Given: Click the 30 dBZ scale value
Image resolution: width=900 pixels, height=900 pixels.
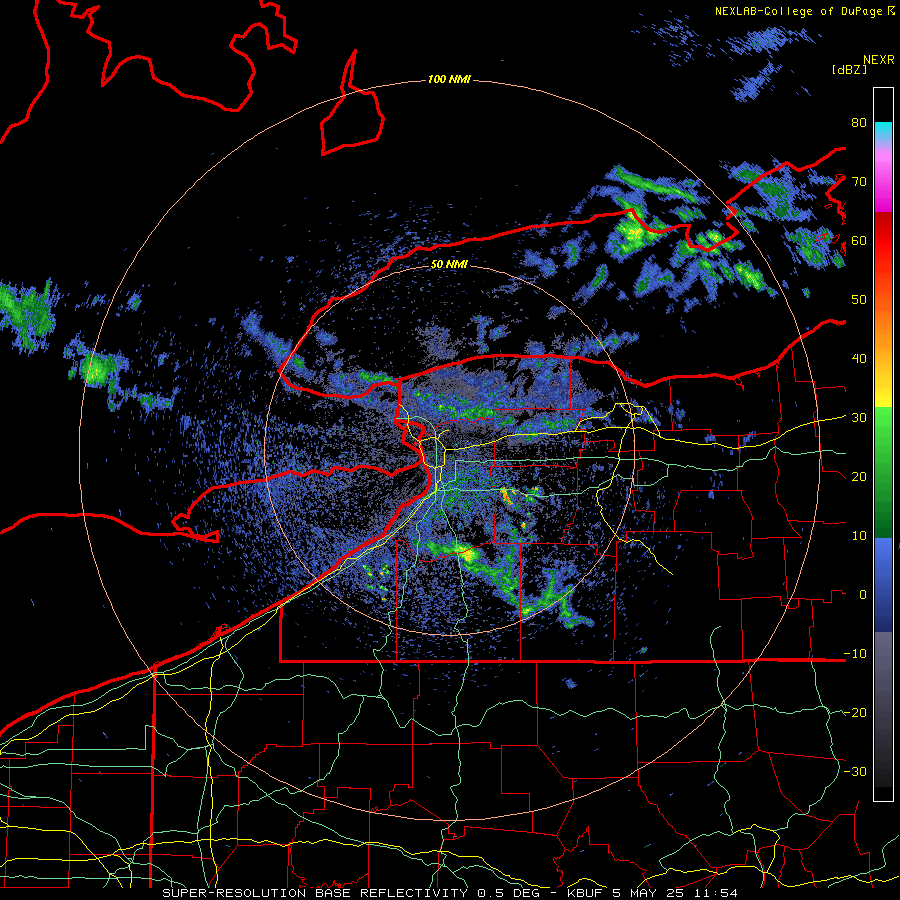Looking at the screenshot, I should tap(859, 418).
